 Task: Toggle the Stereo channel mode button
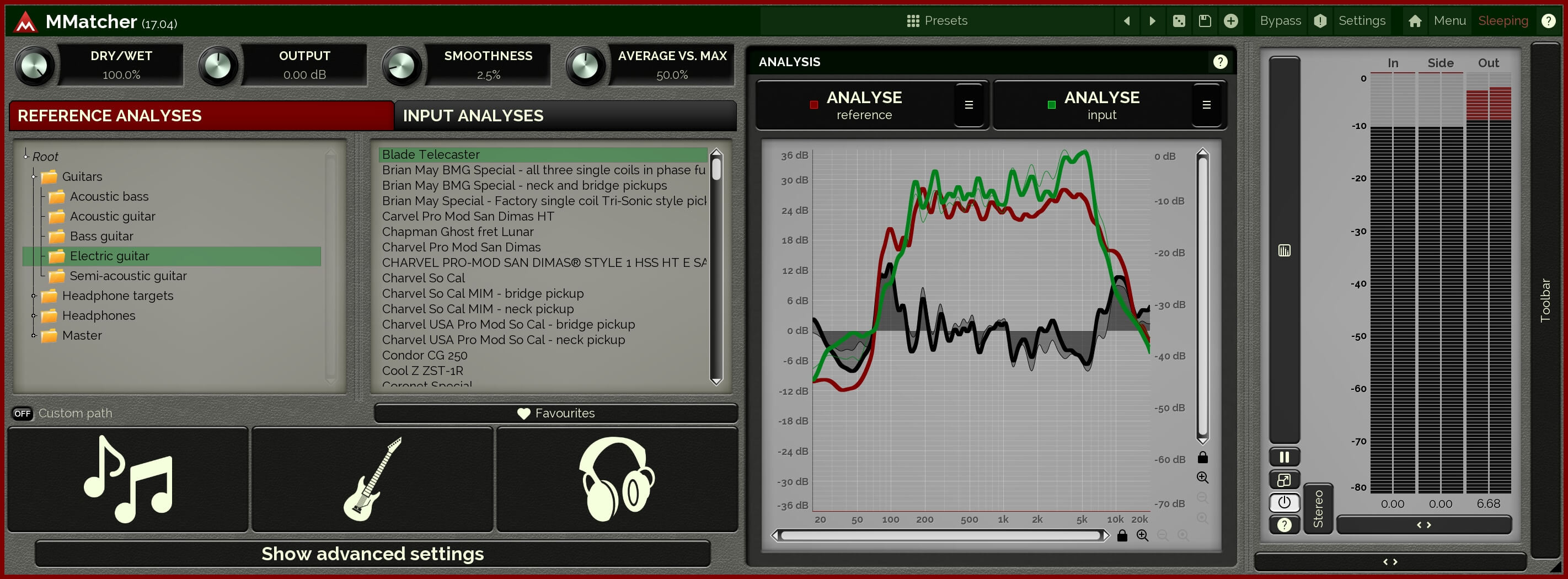1318,508
